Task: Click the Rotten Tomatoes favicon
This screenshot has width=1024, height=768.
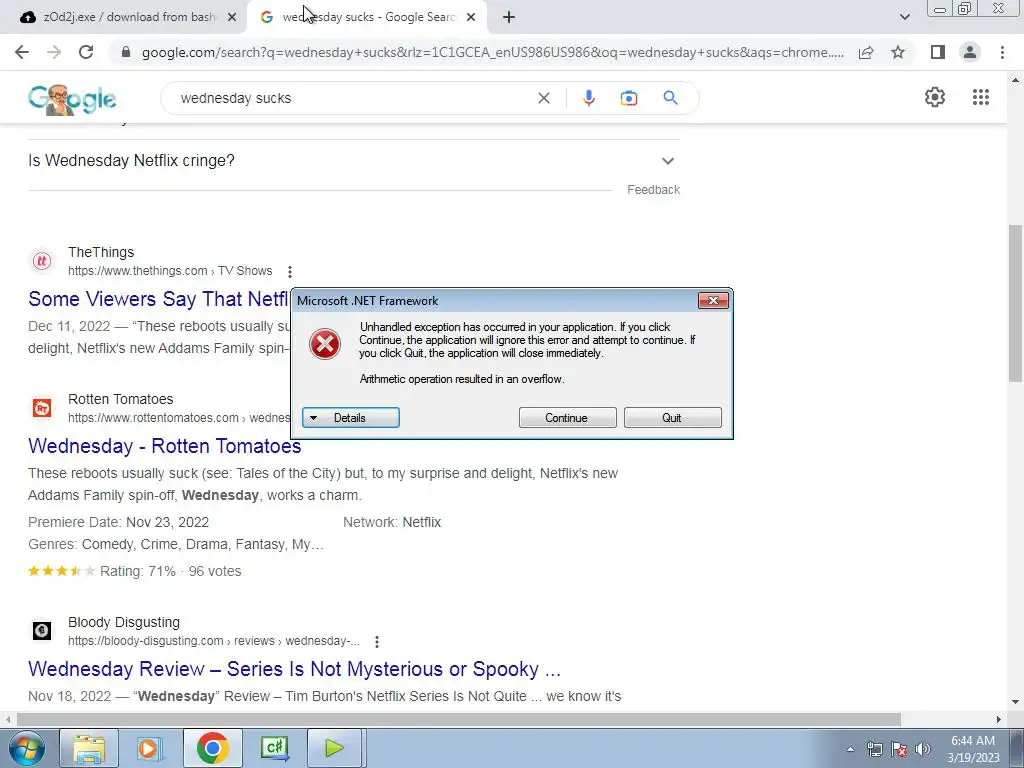Action: (x=42, y=408)
